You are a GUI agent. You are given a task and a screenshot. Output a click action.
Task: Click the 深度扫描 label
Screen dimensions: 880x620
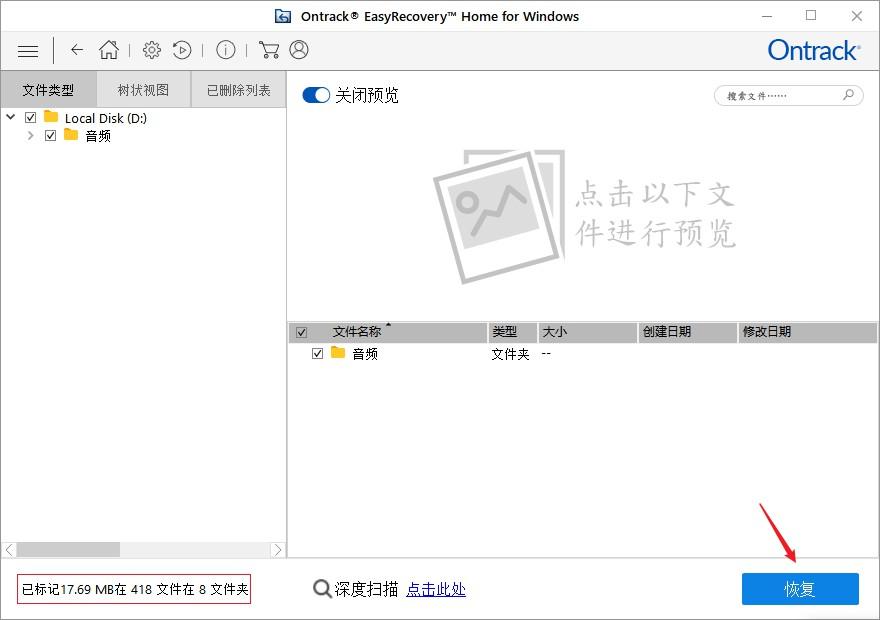pos(366,589)
